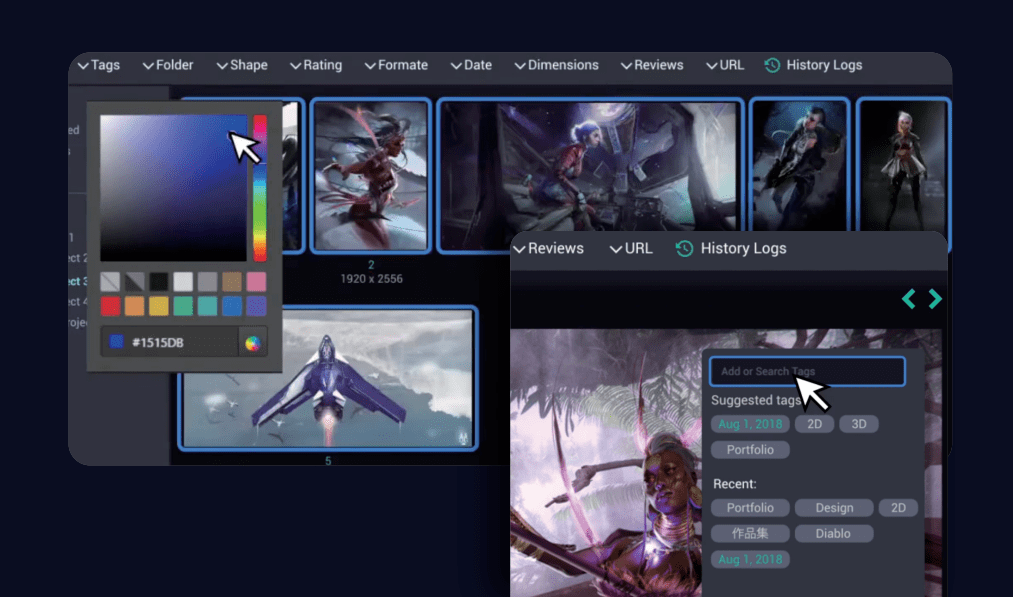Add the suggested 3D tag

pyautogui.click(x=859, y=424)
